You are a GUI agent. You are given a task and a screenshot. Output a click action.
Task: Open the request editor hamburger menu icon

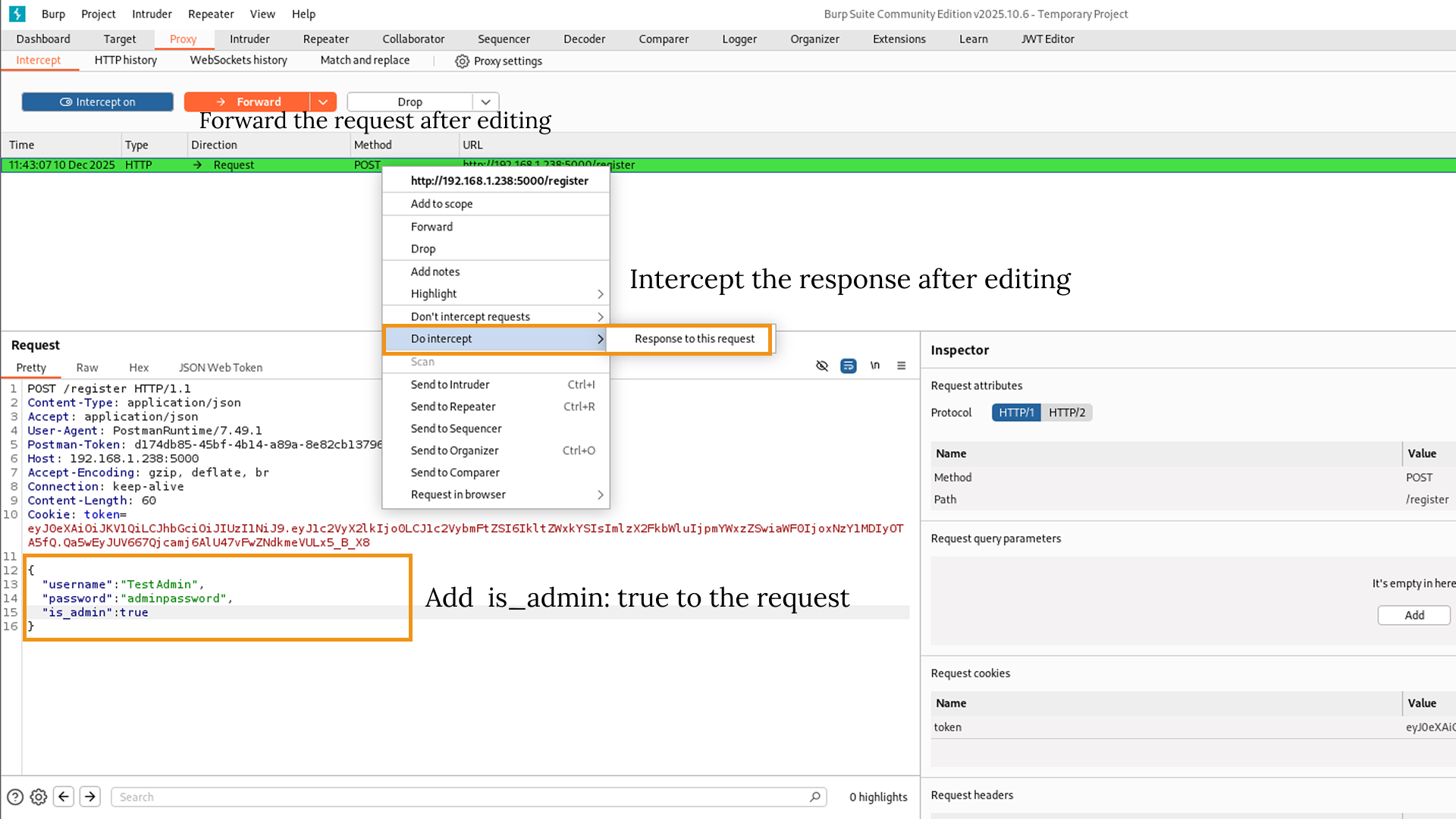902,366
